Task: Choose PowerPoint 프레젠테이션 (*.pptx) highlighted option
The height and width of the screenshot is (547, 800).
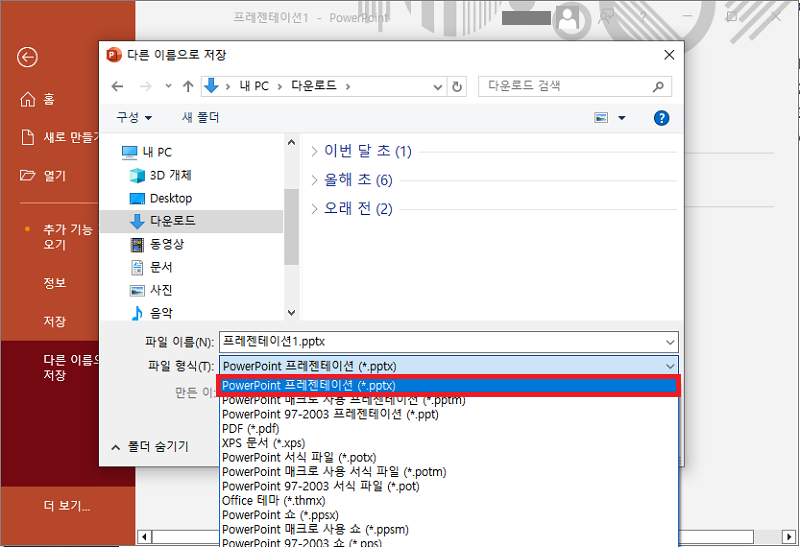Action: (448, 385)
